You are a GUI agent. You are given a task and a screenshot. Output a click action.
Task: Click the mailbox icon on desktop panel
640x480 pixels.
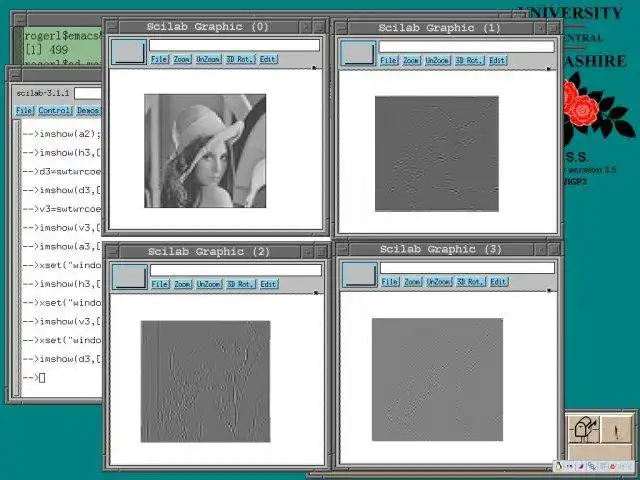click(584, 429)
